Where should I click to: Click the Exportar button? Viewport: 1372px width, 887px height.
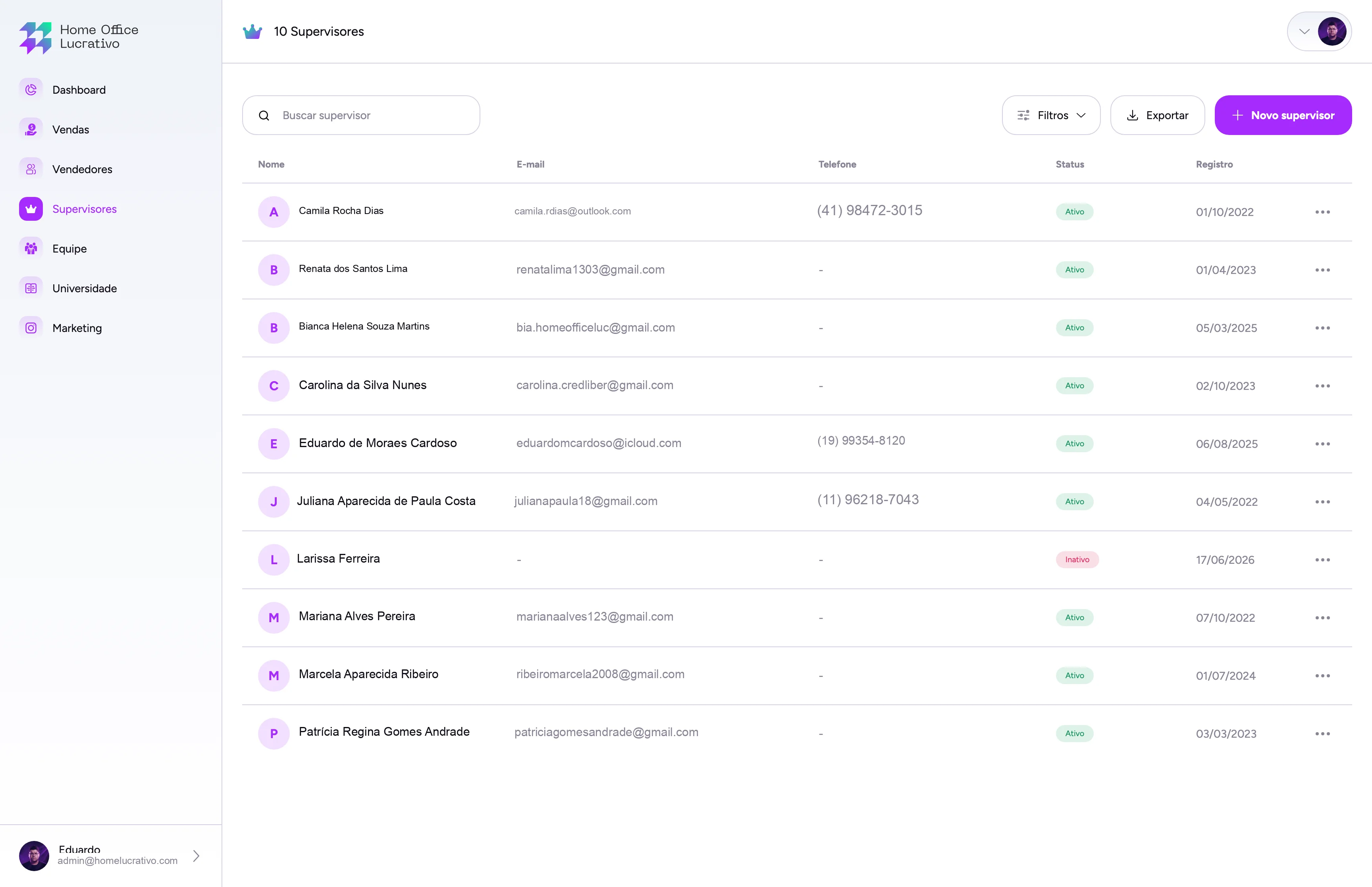point(1157,115)
